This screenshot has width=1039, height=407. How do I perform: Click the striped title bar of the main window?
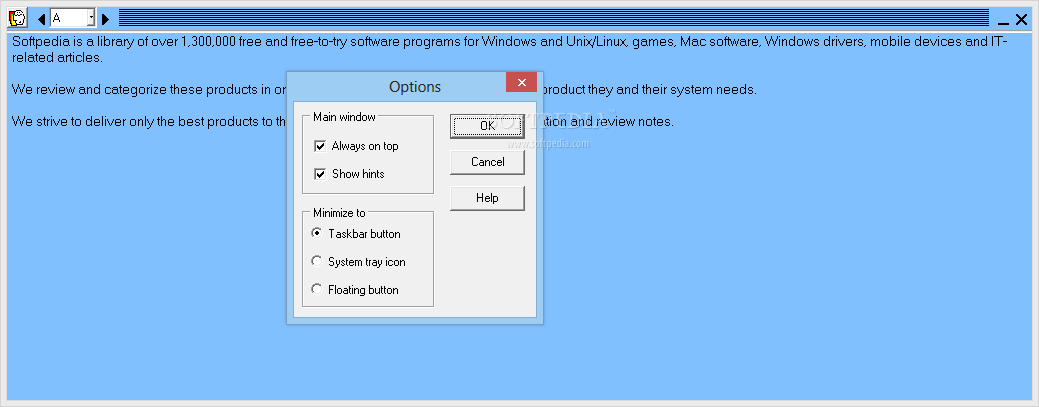[x=553, y=18]
